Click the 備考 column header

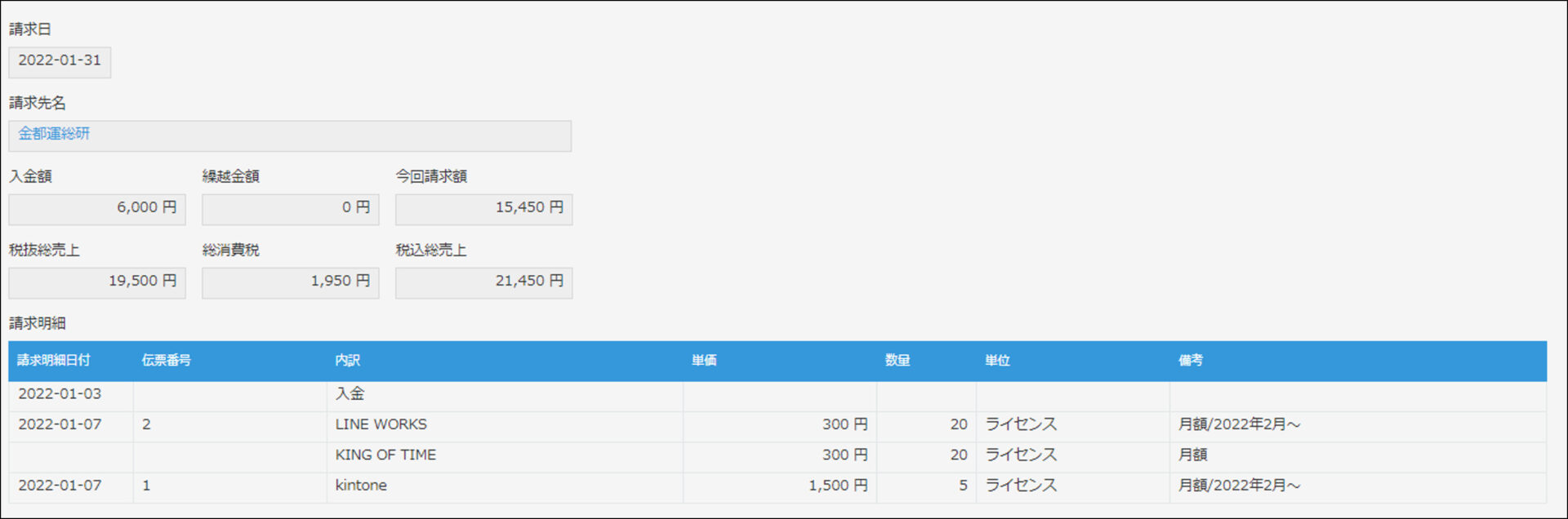(1191, 361)
